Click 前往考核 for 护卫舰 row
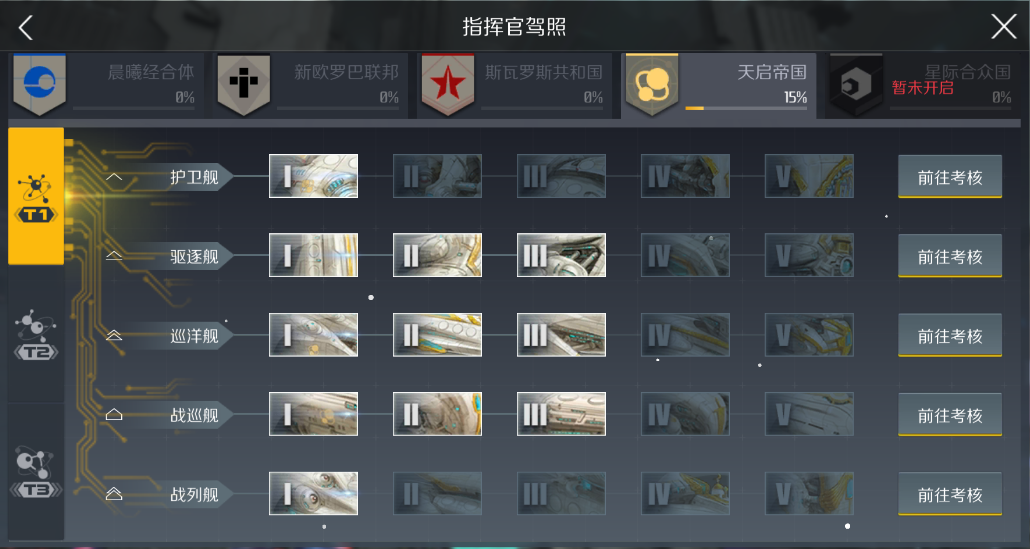The height and width of the screenshot is (549, 1030). pyautogui.click(x=950, y=177)
